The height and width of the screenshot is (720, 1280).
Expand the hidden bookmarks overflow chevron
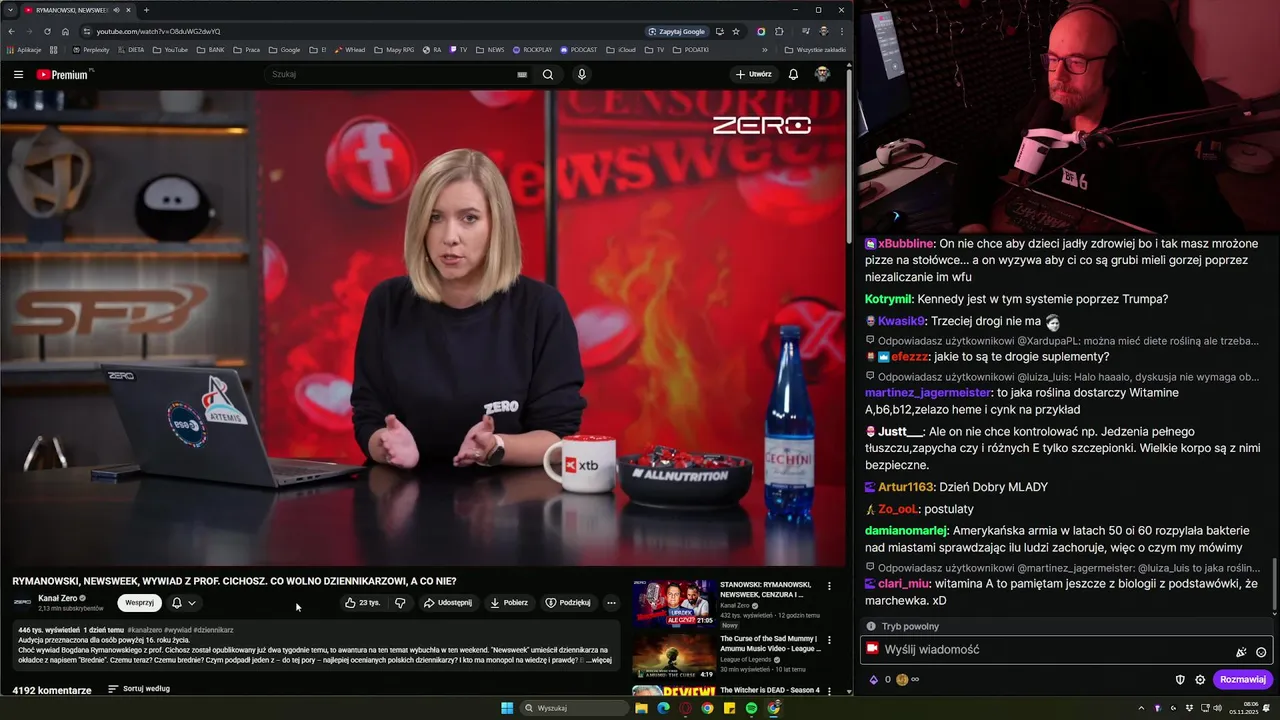(x=765, y=49)
